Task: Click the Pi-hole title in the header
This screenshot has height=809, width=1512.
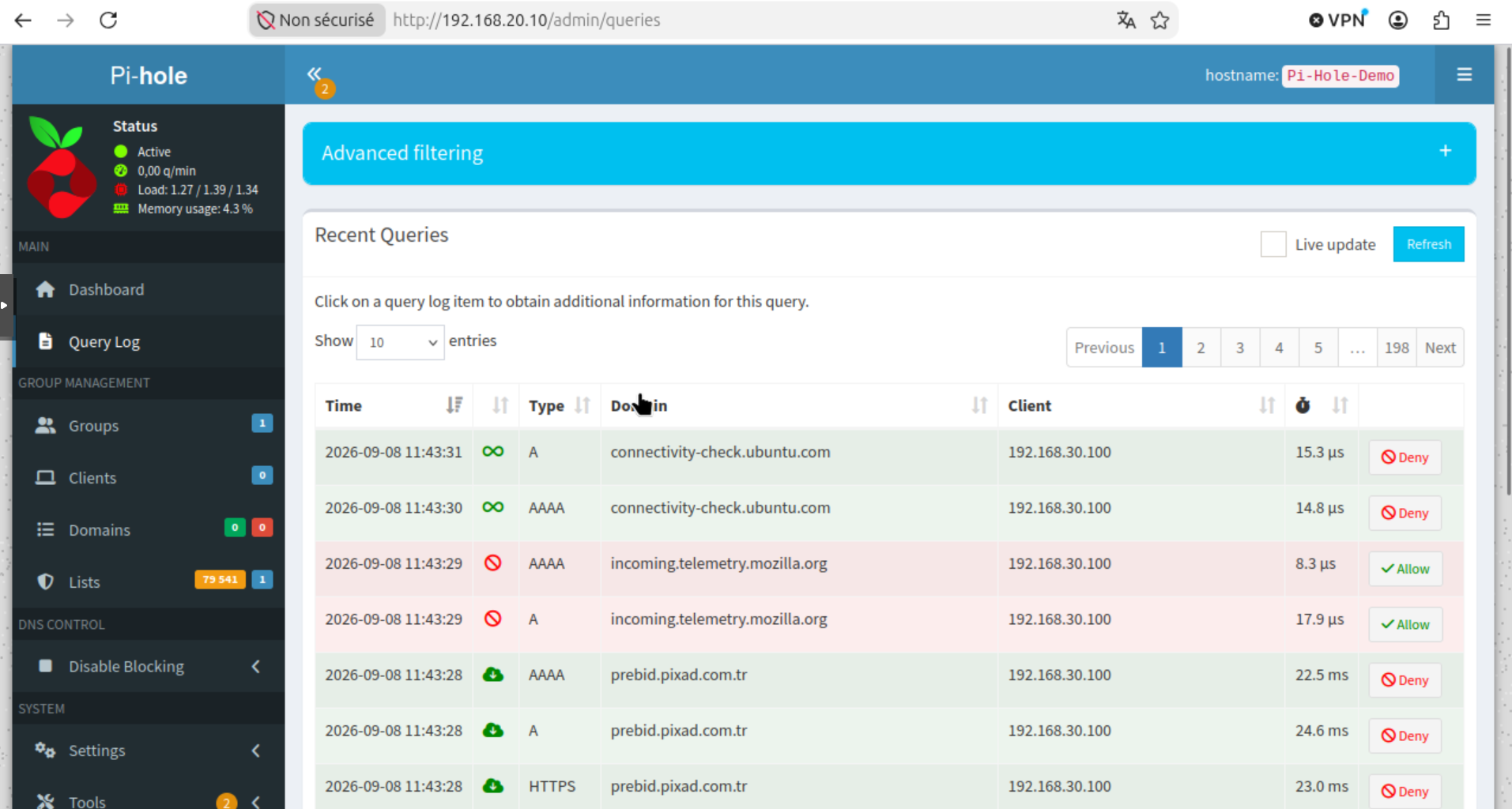Action: [149, 75]
